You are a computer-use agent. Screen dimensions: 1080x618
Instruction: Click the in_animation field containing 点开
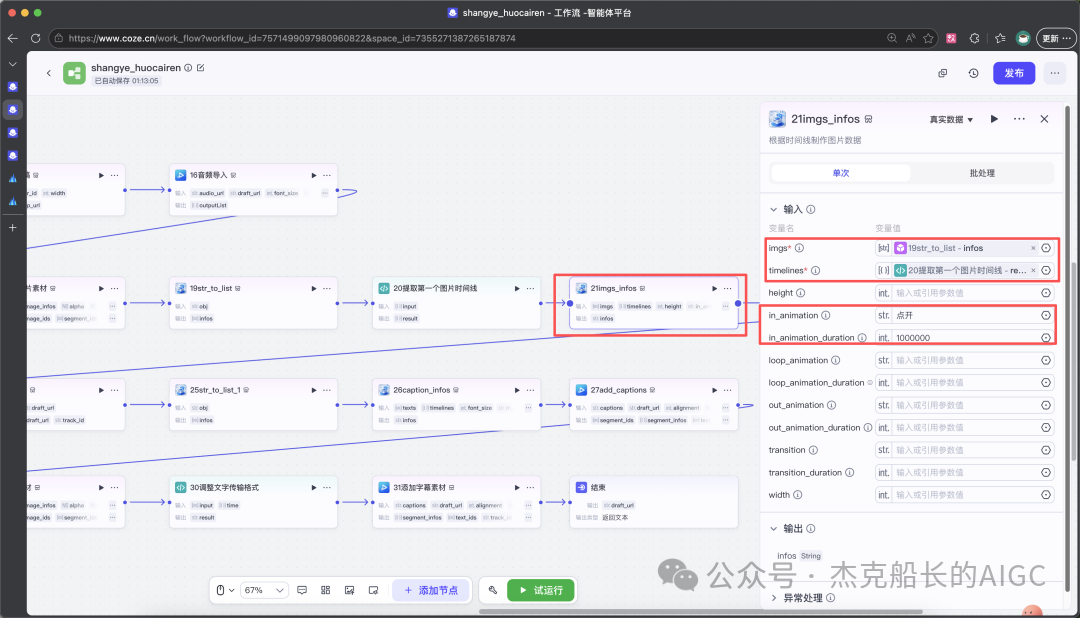click(x=964, y=316)
